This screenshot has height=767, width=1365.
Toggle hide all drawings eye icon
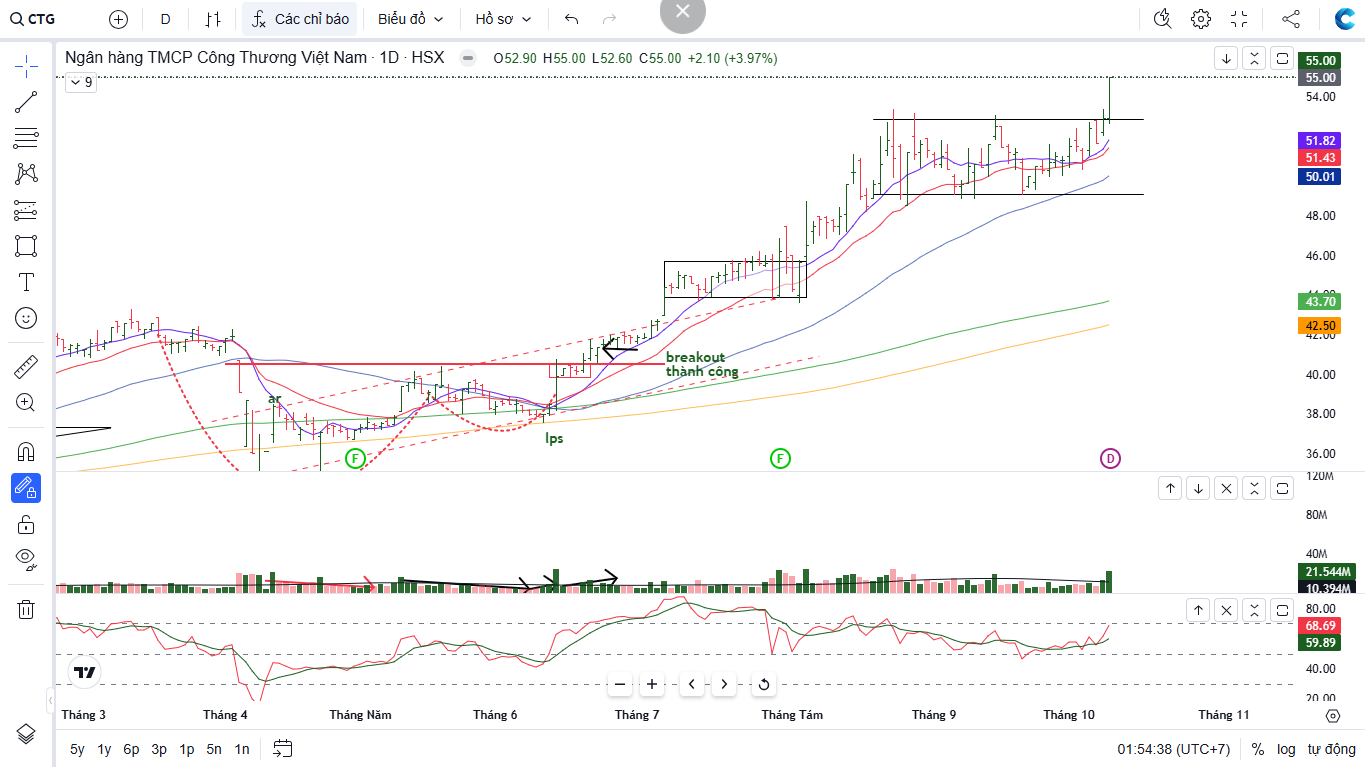coord(26,558)
